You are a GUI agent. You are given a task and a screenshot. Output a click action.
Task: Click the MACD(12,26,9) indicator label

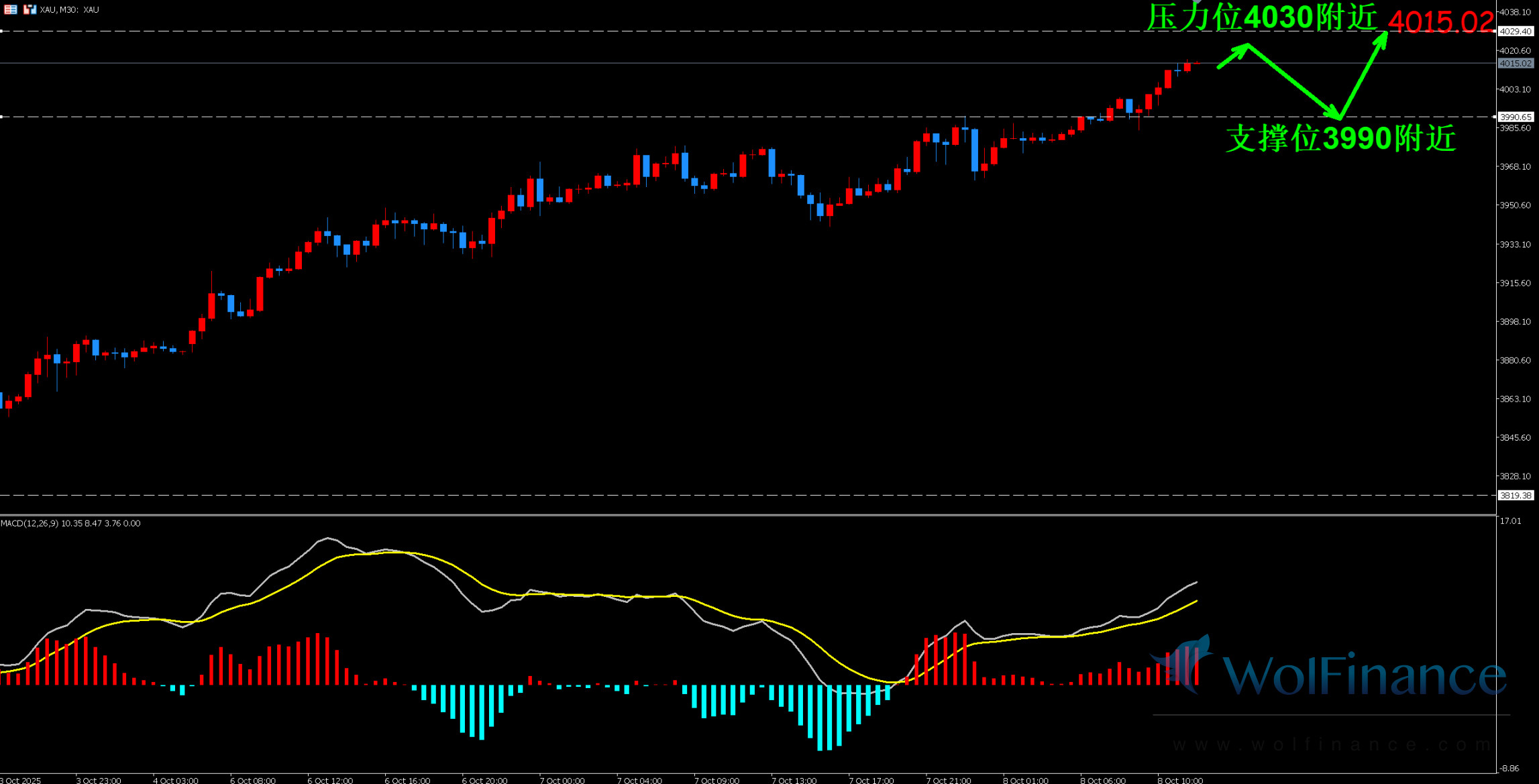(30, 523)
